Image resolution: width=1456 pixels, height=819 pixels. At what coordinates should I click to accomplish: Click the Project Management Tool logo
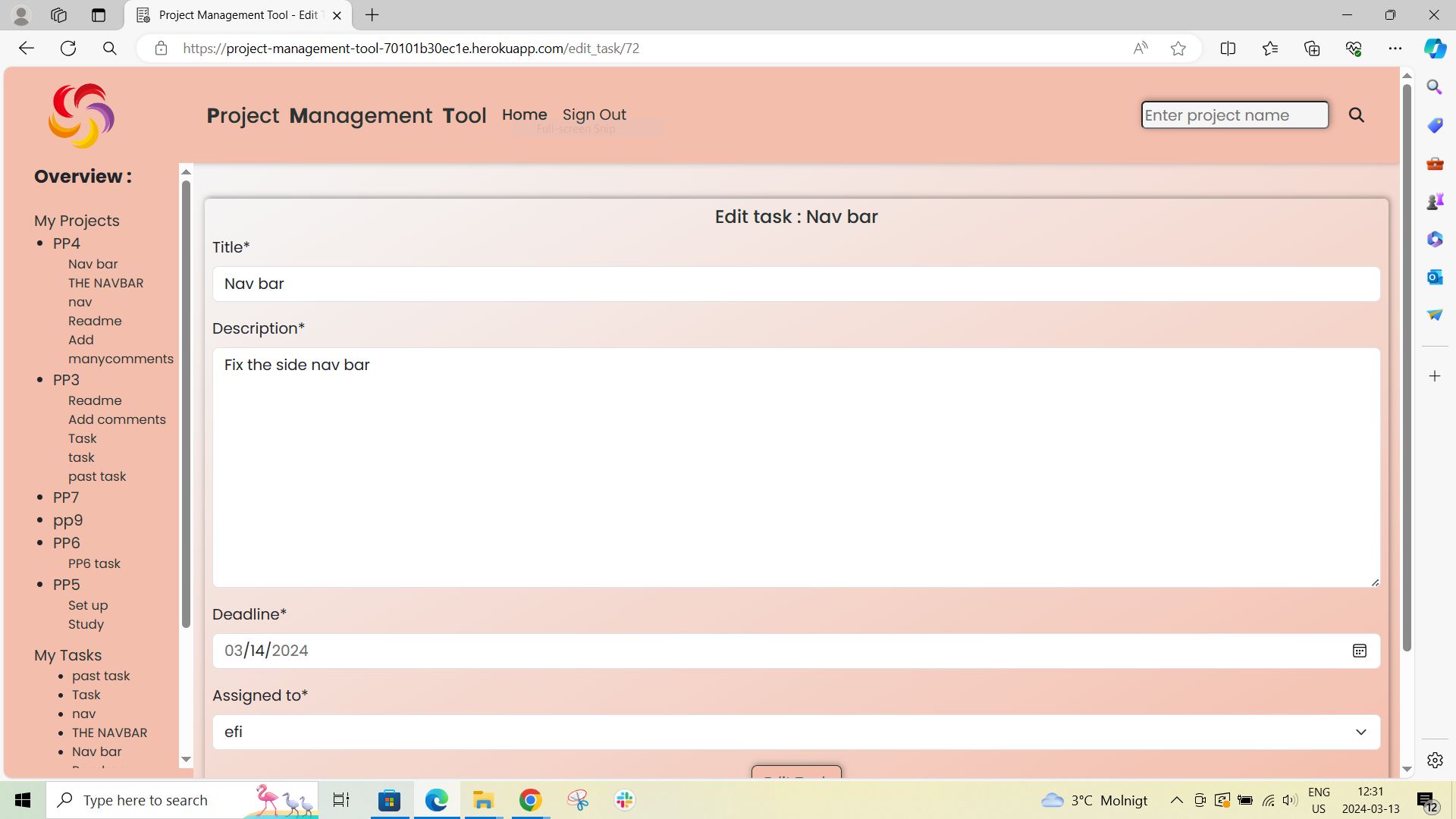tap(81, 115)
